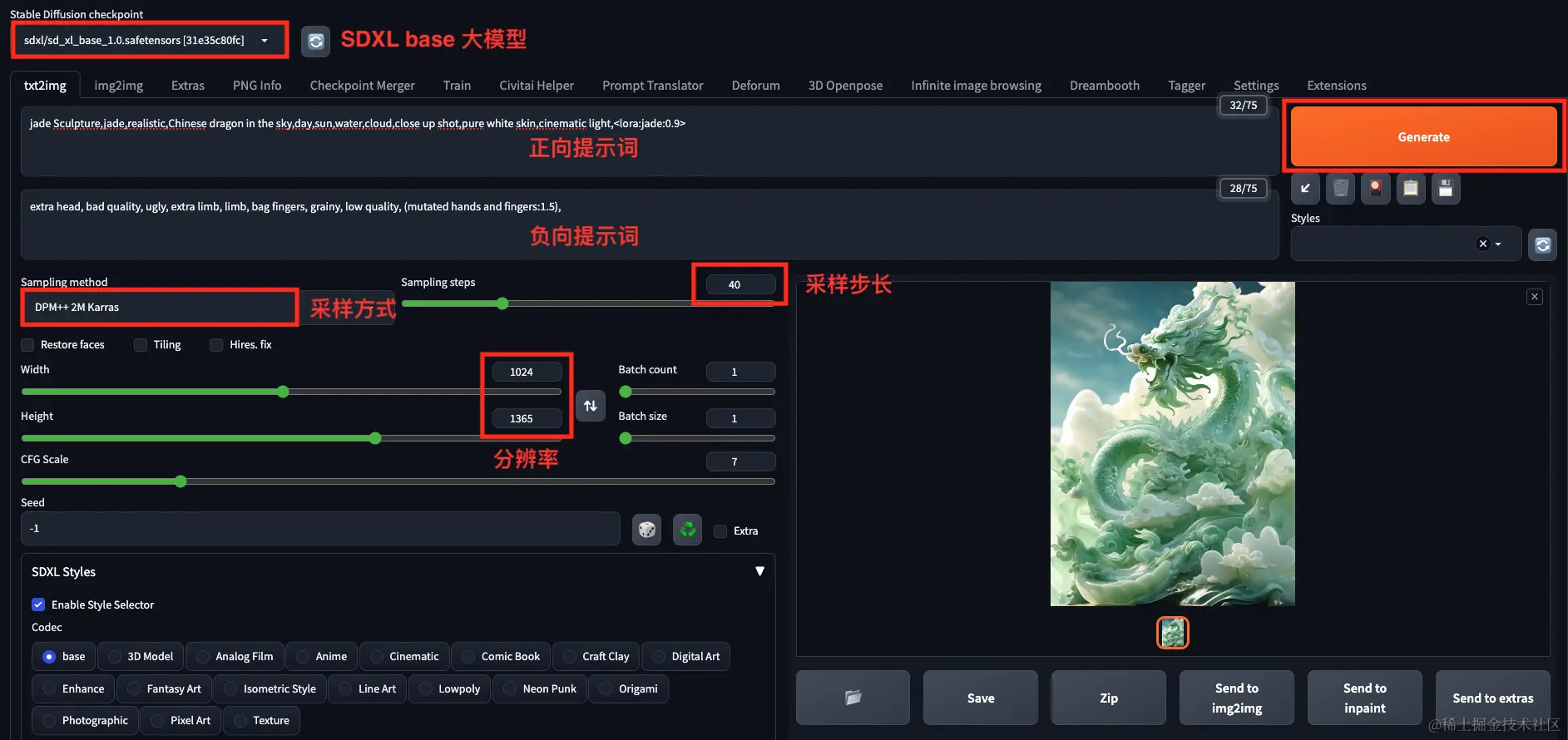The height and width of the screenshot is (740, 1568).
Task: Click the orange Generate button
Action: pyautogui.click(x=1423, y=136)
